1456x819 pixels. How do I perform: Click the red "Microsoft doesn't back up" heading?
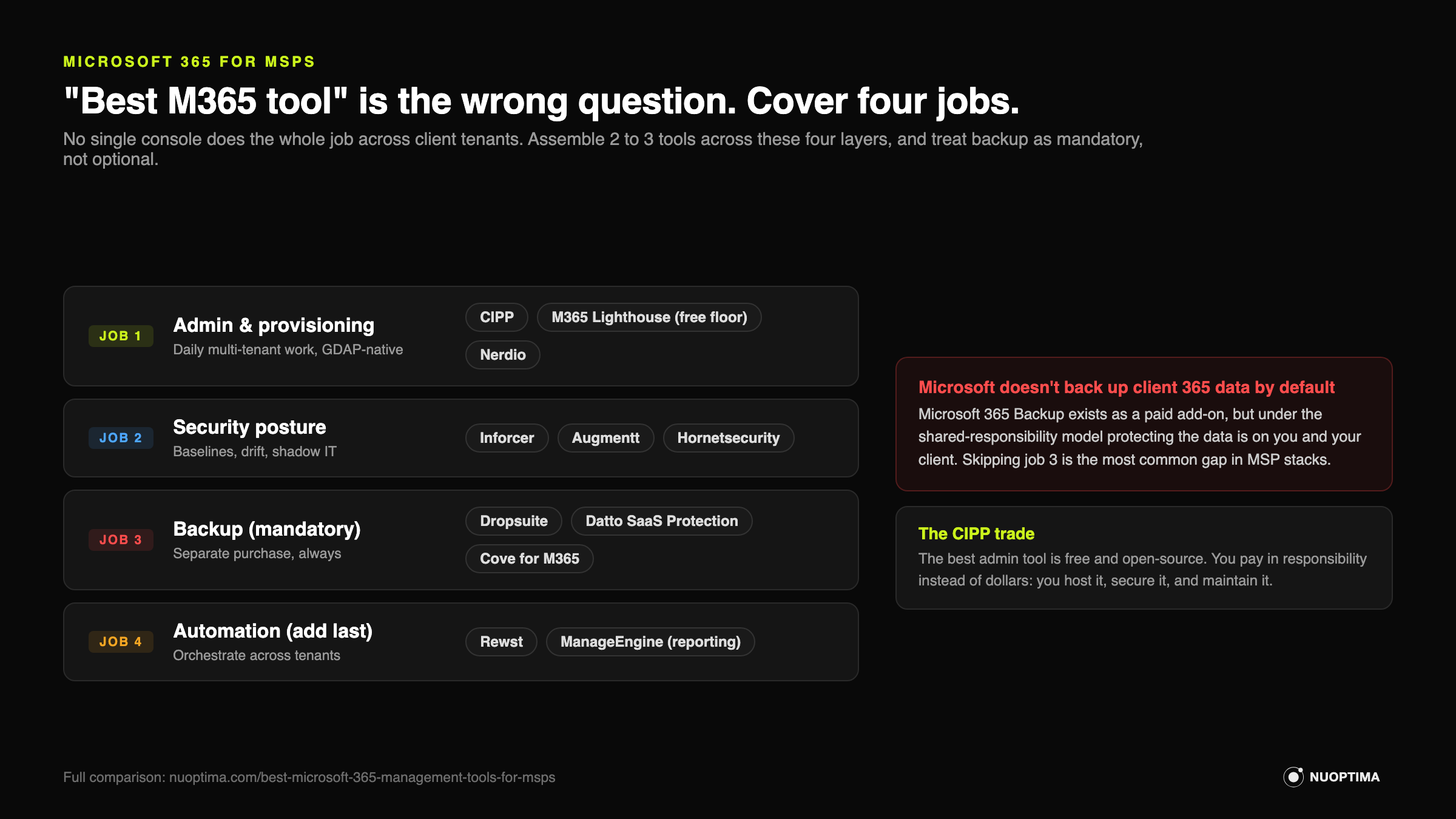click(x=1127, y=387)
